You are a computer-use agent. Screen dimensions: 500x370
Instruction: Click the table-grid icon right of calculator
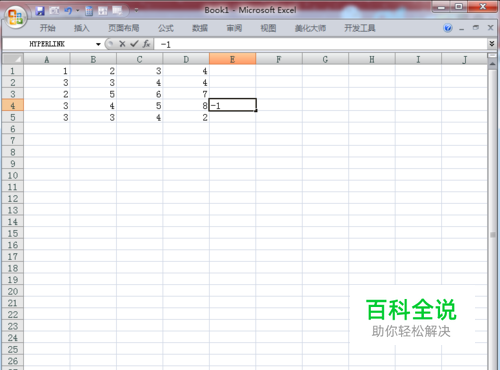coord(103,11)
